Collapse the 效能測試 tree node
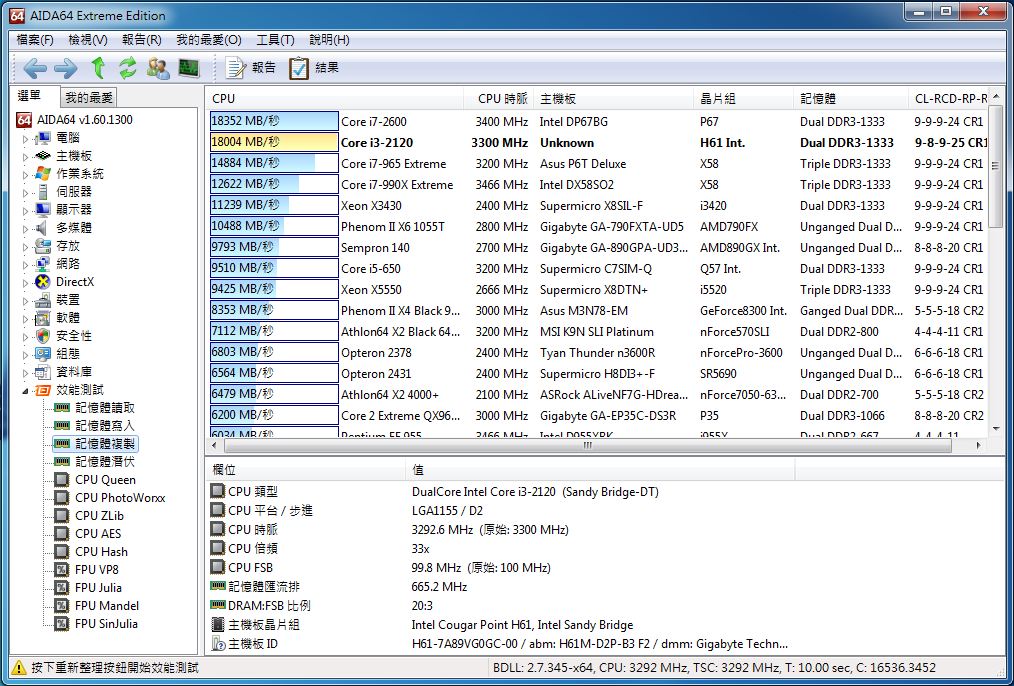This screenshot has width=1014, height=686. (x=25, y=391)
